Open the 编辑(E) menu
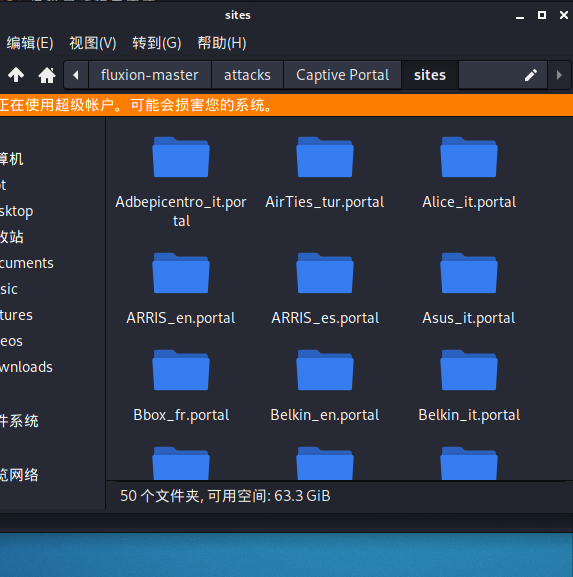The height and width of the screenshot is (577, 573). (30, 43)
